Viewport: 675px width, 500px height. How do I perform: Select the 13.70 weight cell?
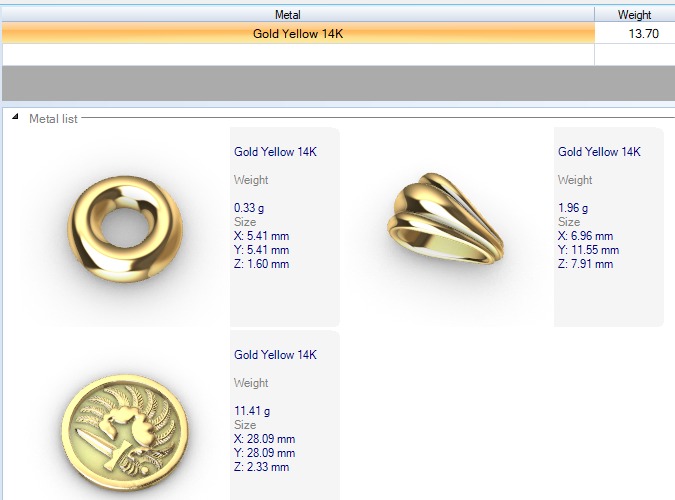click(x=635, y=34)
